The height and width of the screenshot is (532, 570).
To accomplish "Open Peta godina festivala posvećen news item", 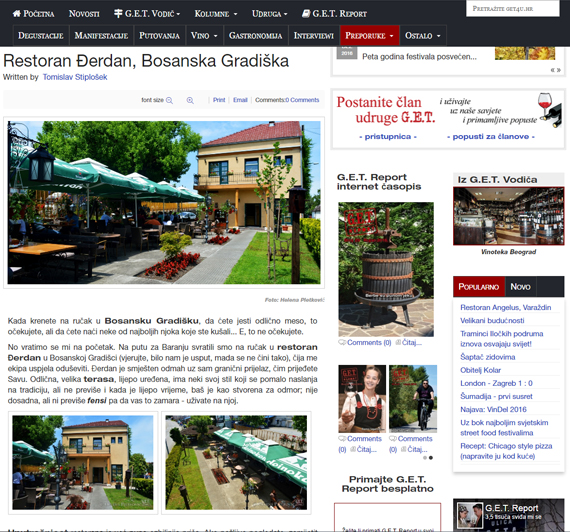I will (x=419, y=57).
